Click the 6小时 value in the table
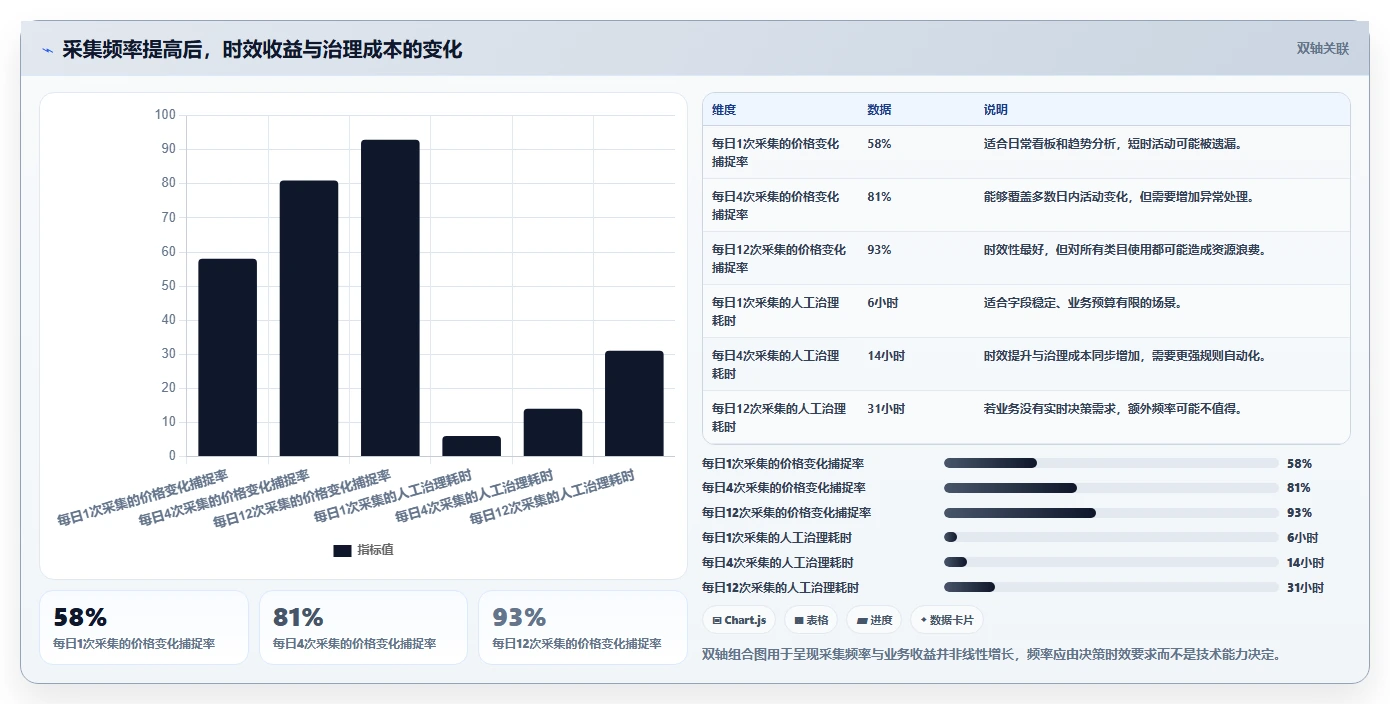1390x704 pixels. click(x=882, y=303)
